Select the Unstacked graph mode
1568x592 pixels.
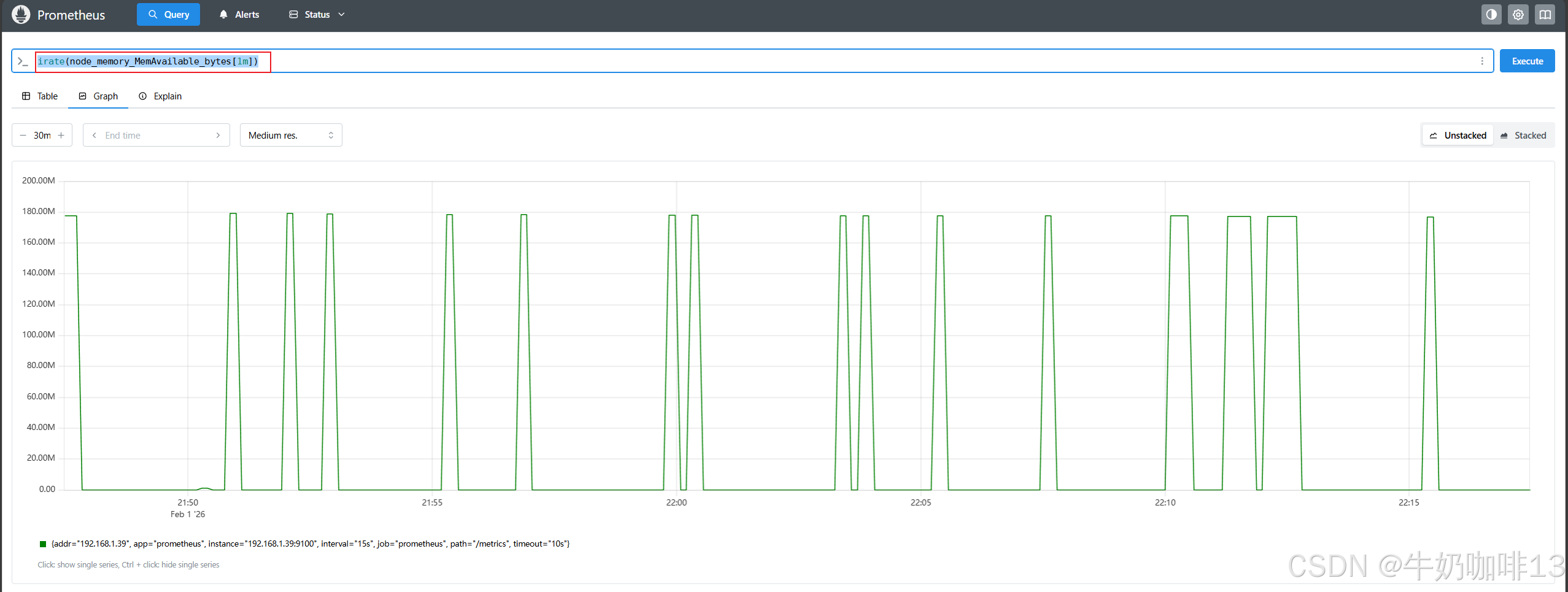click(x=1458, y=136)
